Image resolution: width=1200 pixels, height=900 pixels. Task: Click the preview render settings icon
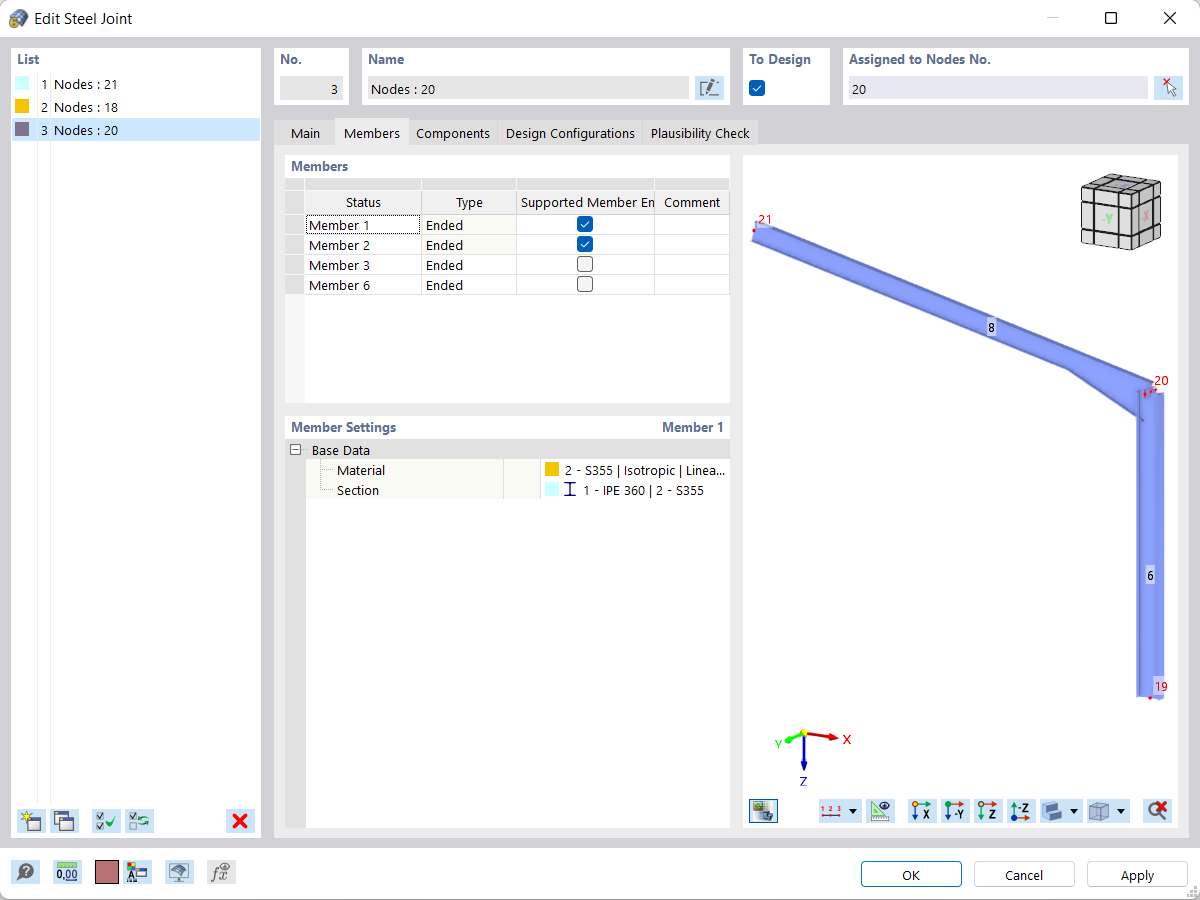pos(763,811)
